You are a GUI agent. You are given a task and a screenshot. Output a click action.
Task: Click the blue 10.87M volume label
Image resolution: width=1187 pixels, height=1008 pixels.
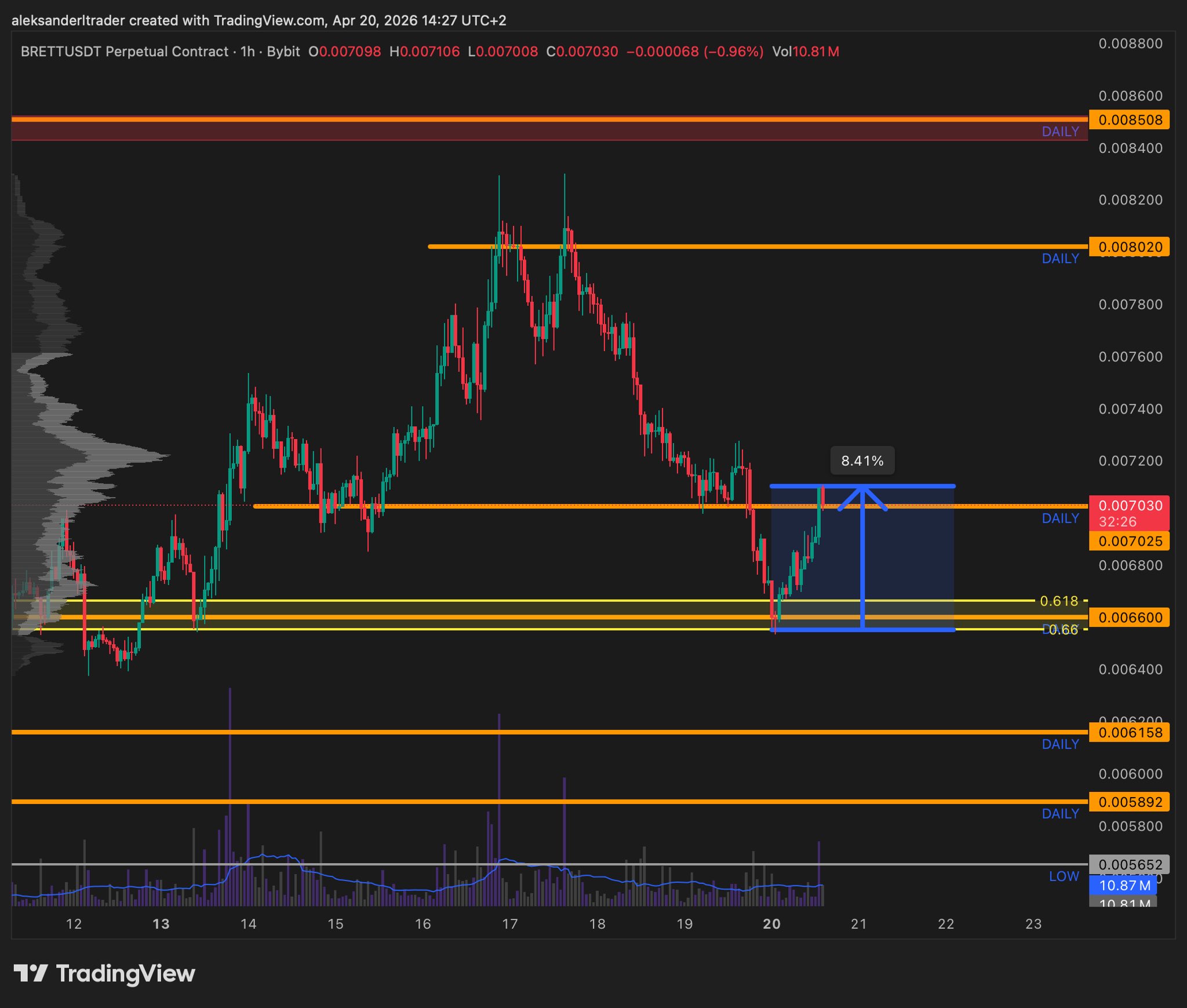(x=1123, y=885)
